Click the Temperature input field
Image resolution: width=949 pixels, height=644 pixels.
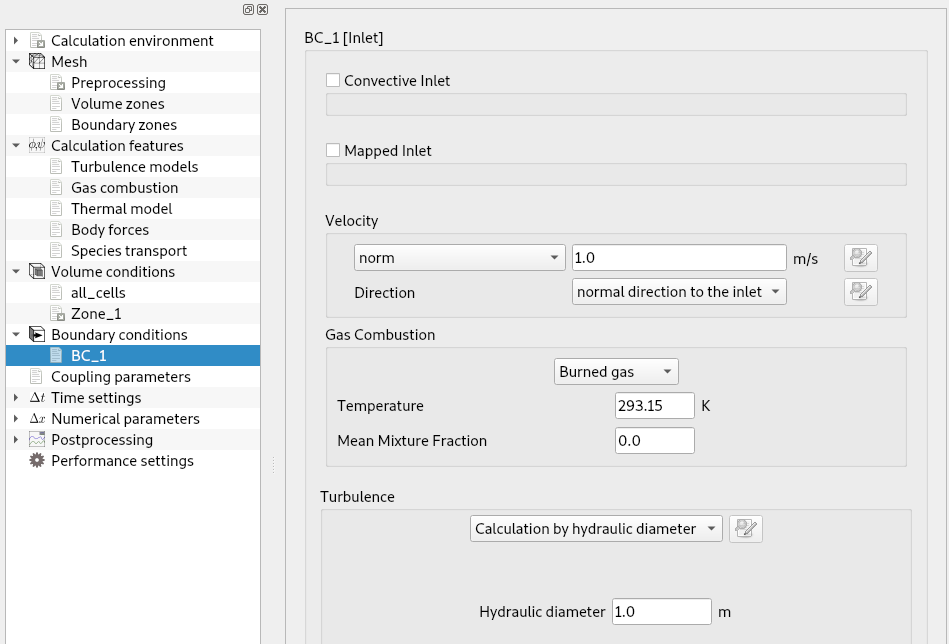pyautogui.click(x=655, y=406)
